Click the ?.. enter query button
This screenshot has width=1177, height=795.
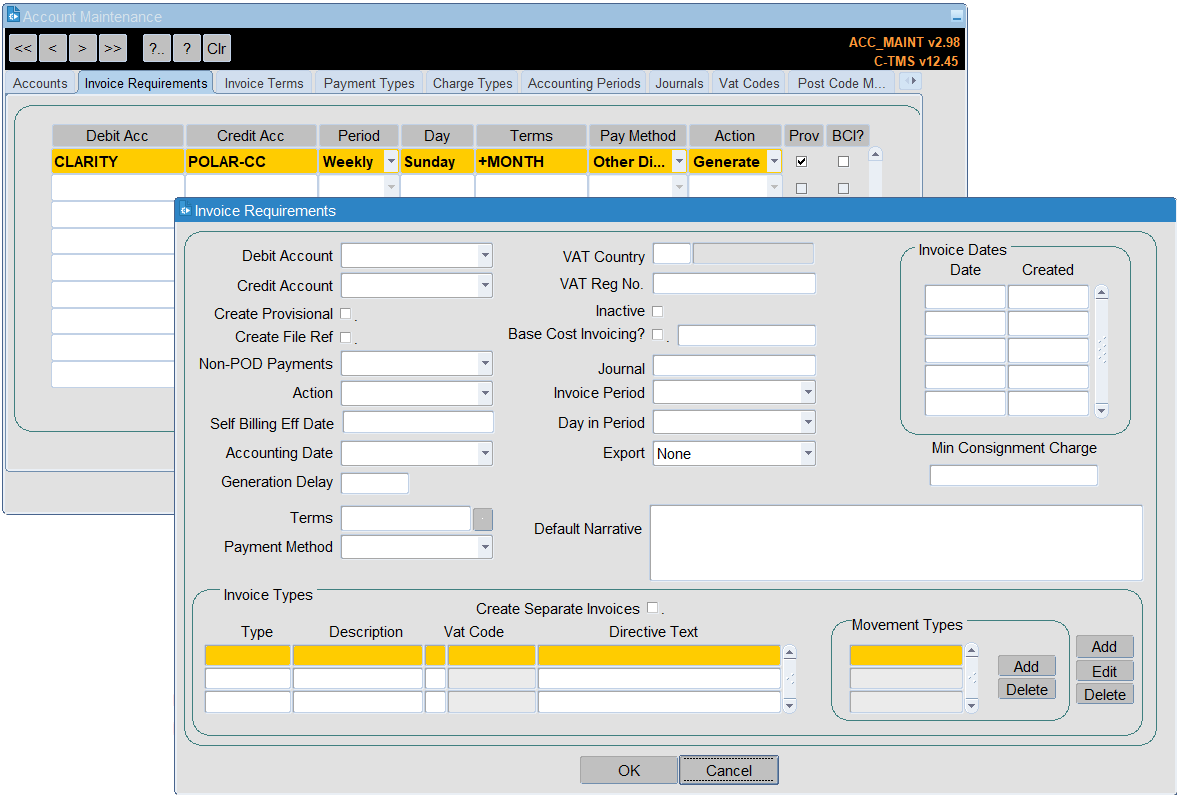(156, 48)
